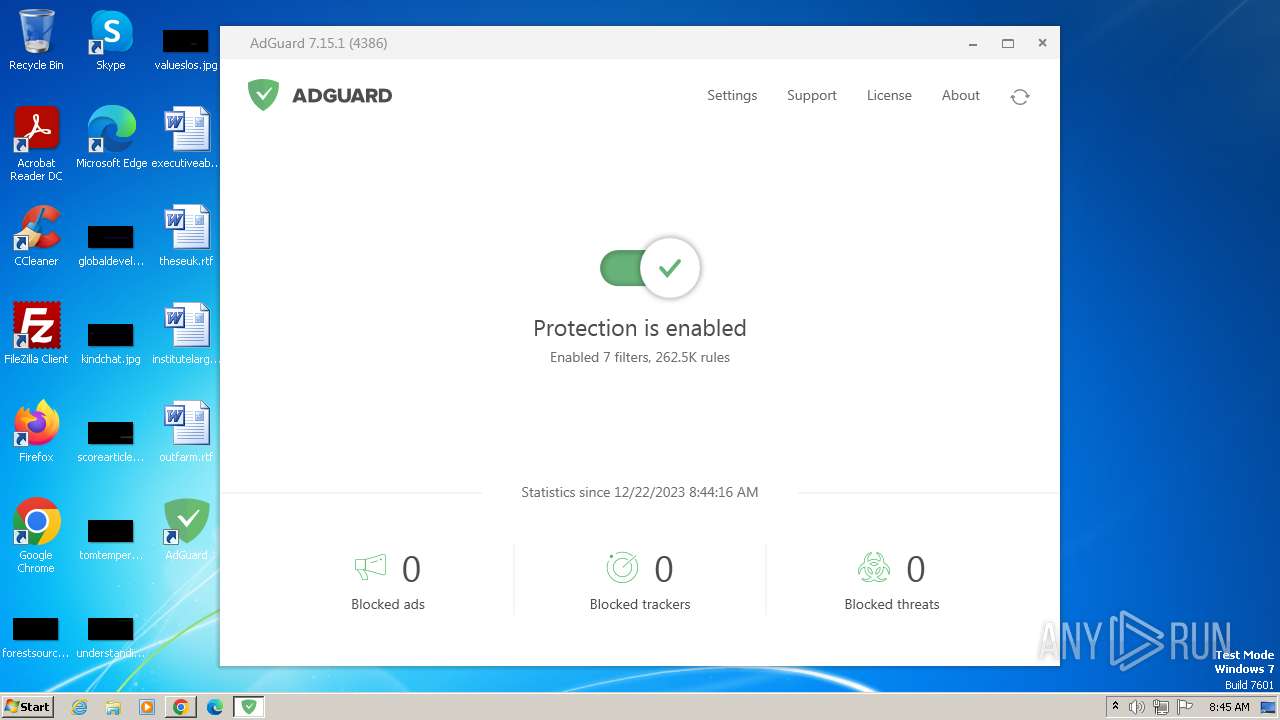Open the Action Center flag icon
The image size is (1280, 720).
pyautogui.click(x=1185, y=707)
